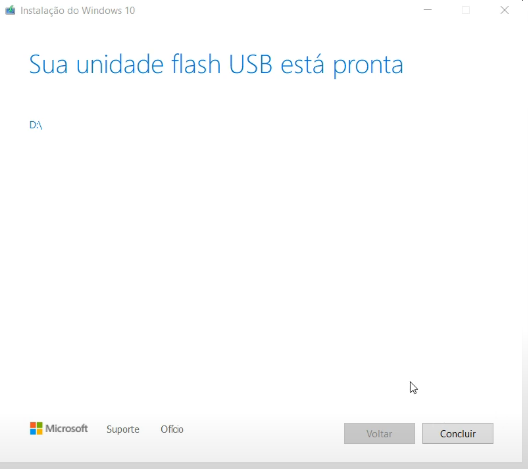Click the gray strip beneath the dialog
Screen dimensions: 528x469
(261, 466)
